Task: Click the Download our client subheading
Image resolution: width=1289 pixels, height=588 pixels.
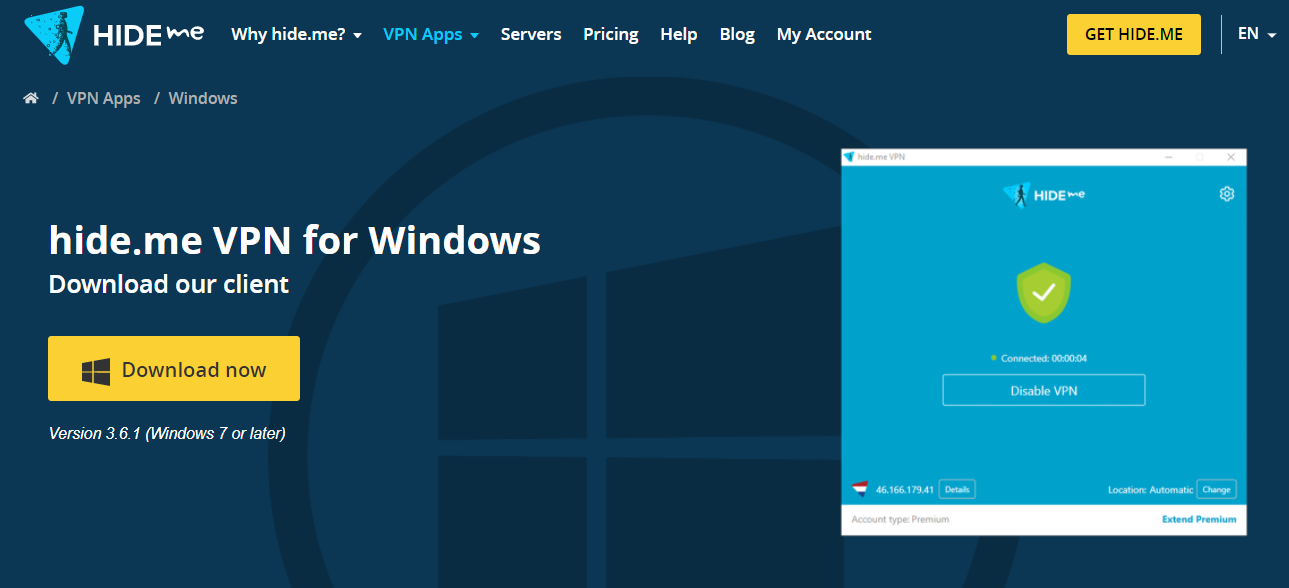Action: [169, 284]
